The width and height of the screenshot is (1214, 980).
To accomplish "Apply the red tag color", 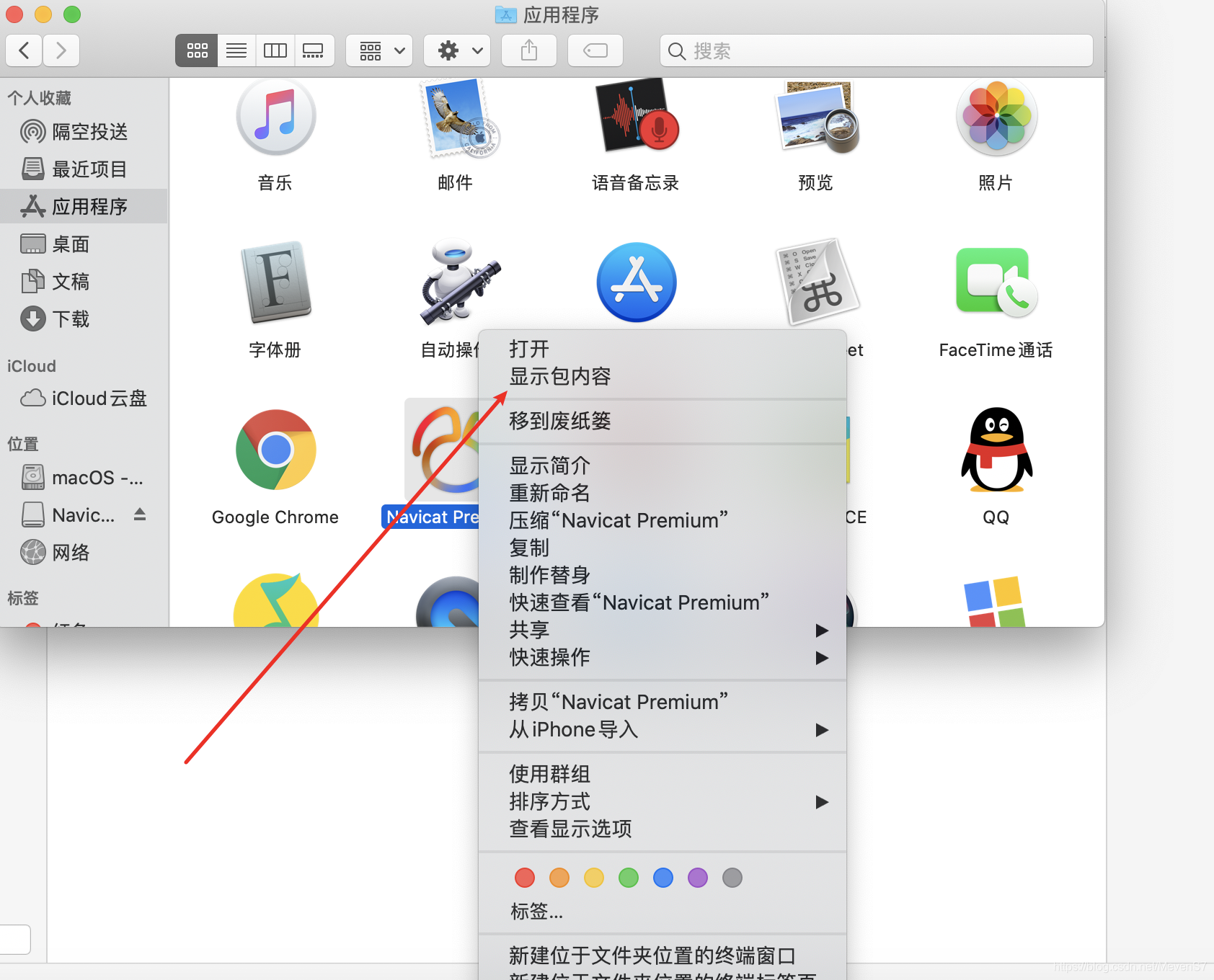I will [525, 878].
